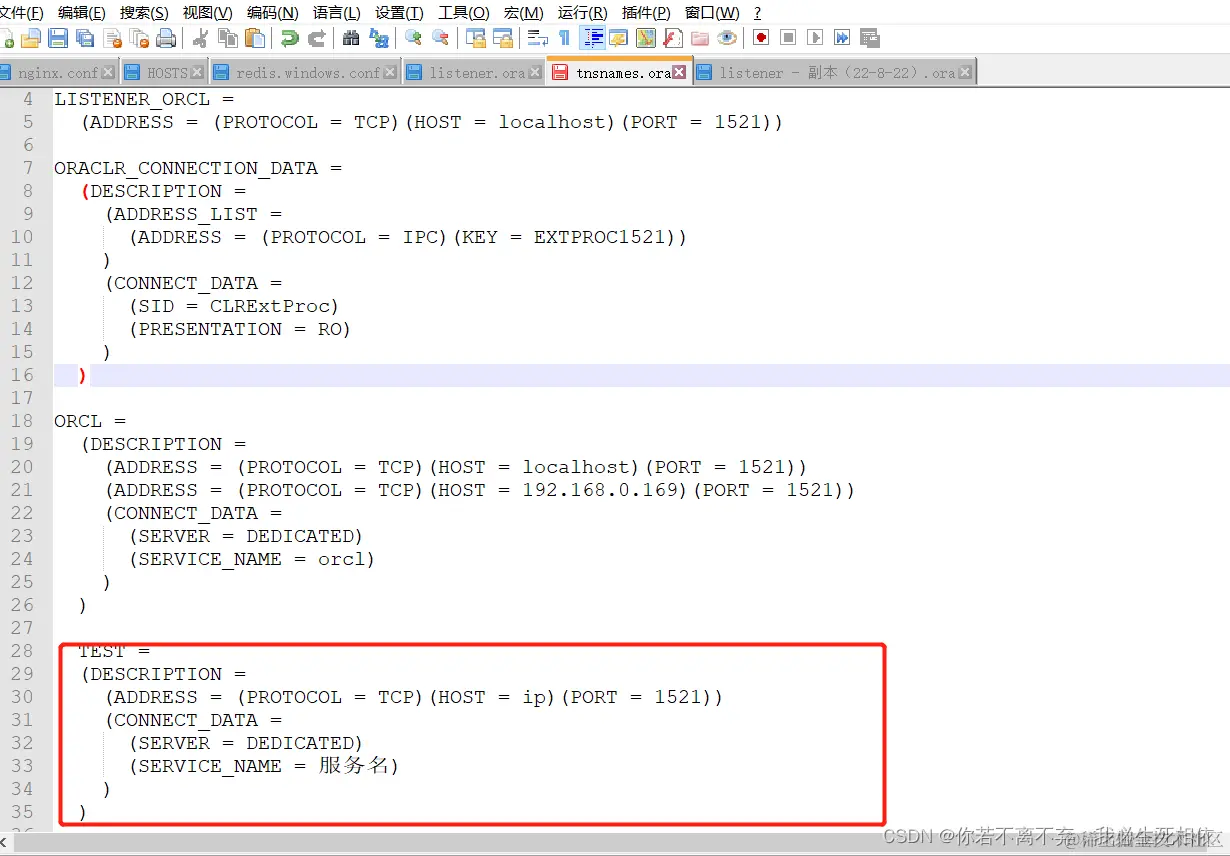Open the 视图(V) menu

[x=207, y=12]
